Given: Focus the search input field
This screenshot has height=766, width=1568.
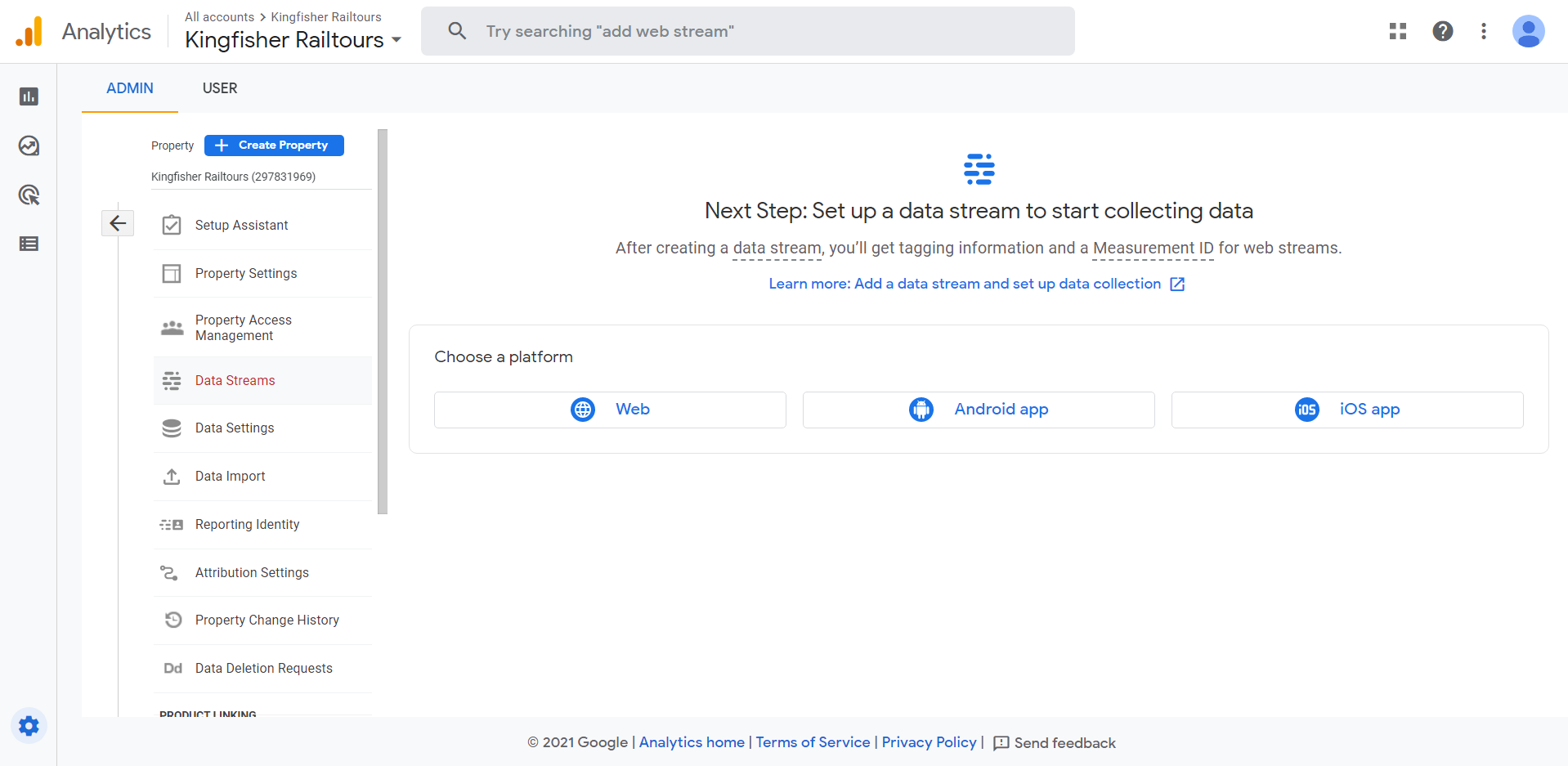Looking at the screenshot, I should tap(748, 31).
